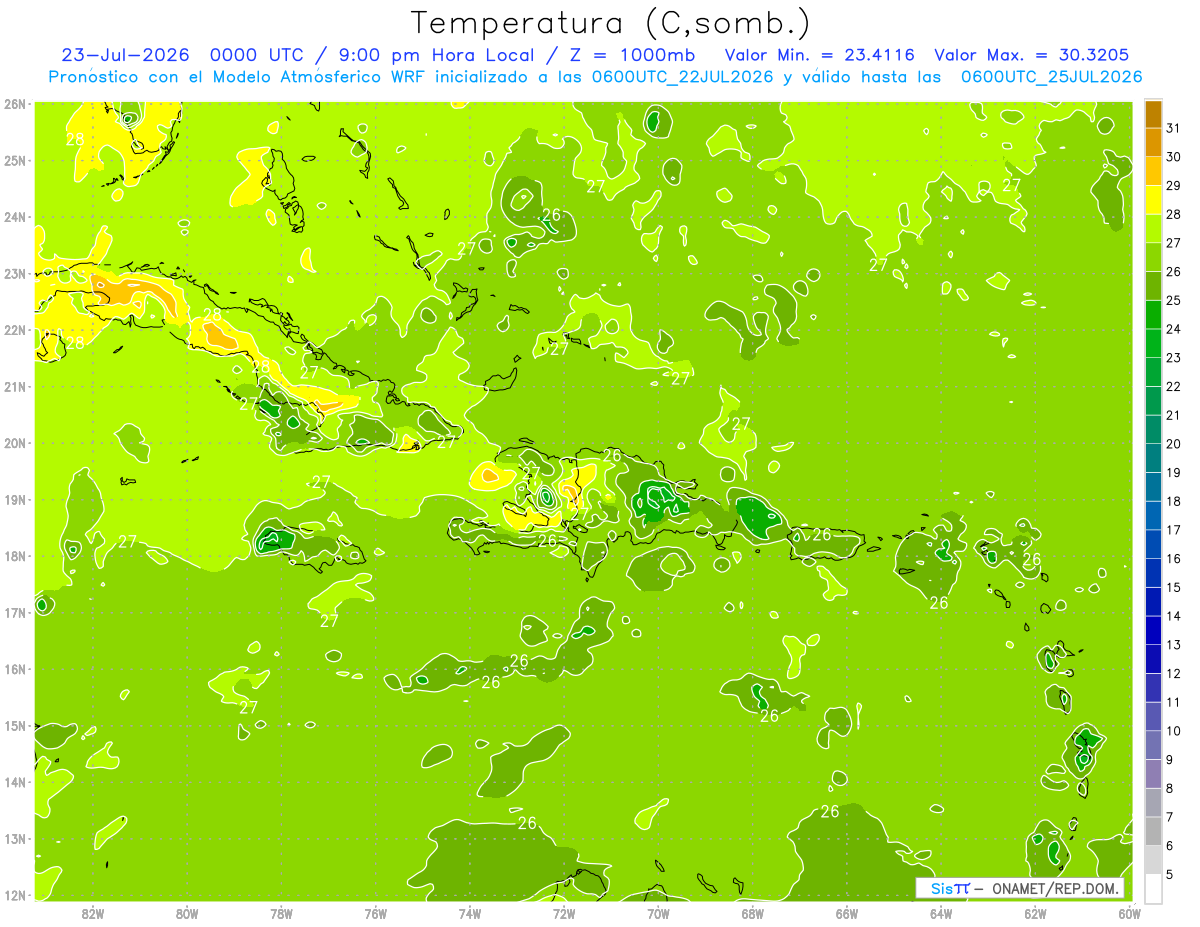The height and width of the screenshot is (927, 1200).
Task: Pick the legend swatch between 29 and 30
Action: 1153,171
